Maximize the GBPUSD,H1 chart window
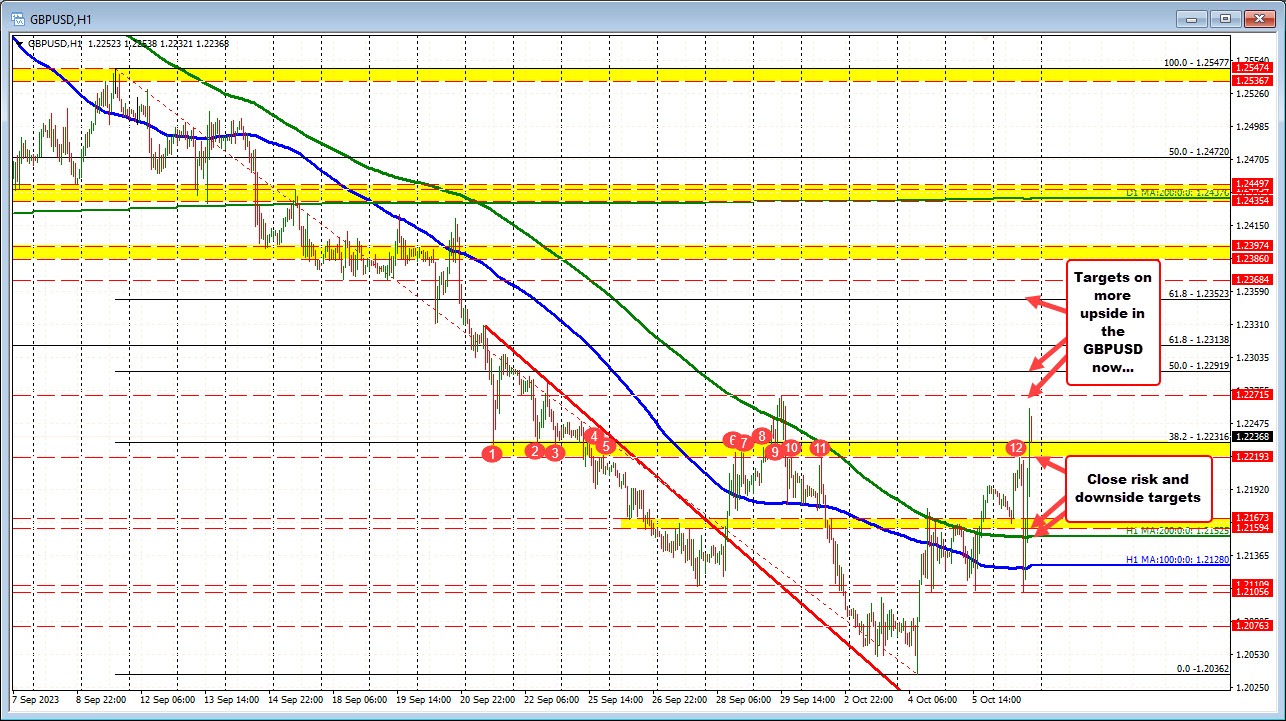 click(x=1228, y=17)
